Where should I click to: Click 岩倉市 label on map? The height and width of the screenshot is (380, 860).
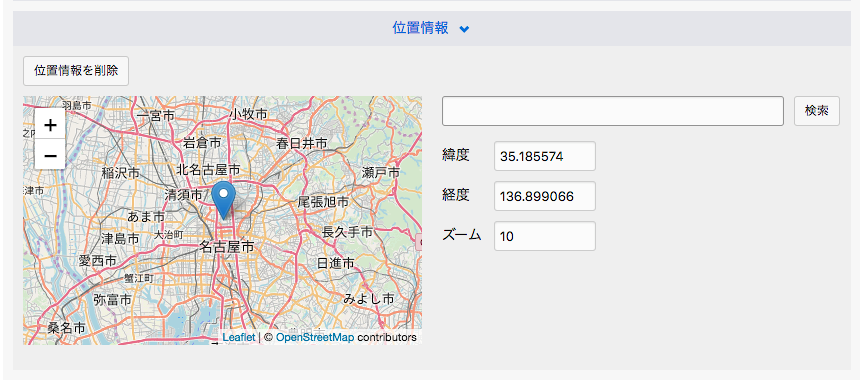202,143
